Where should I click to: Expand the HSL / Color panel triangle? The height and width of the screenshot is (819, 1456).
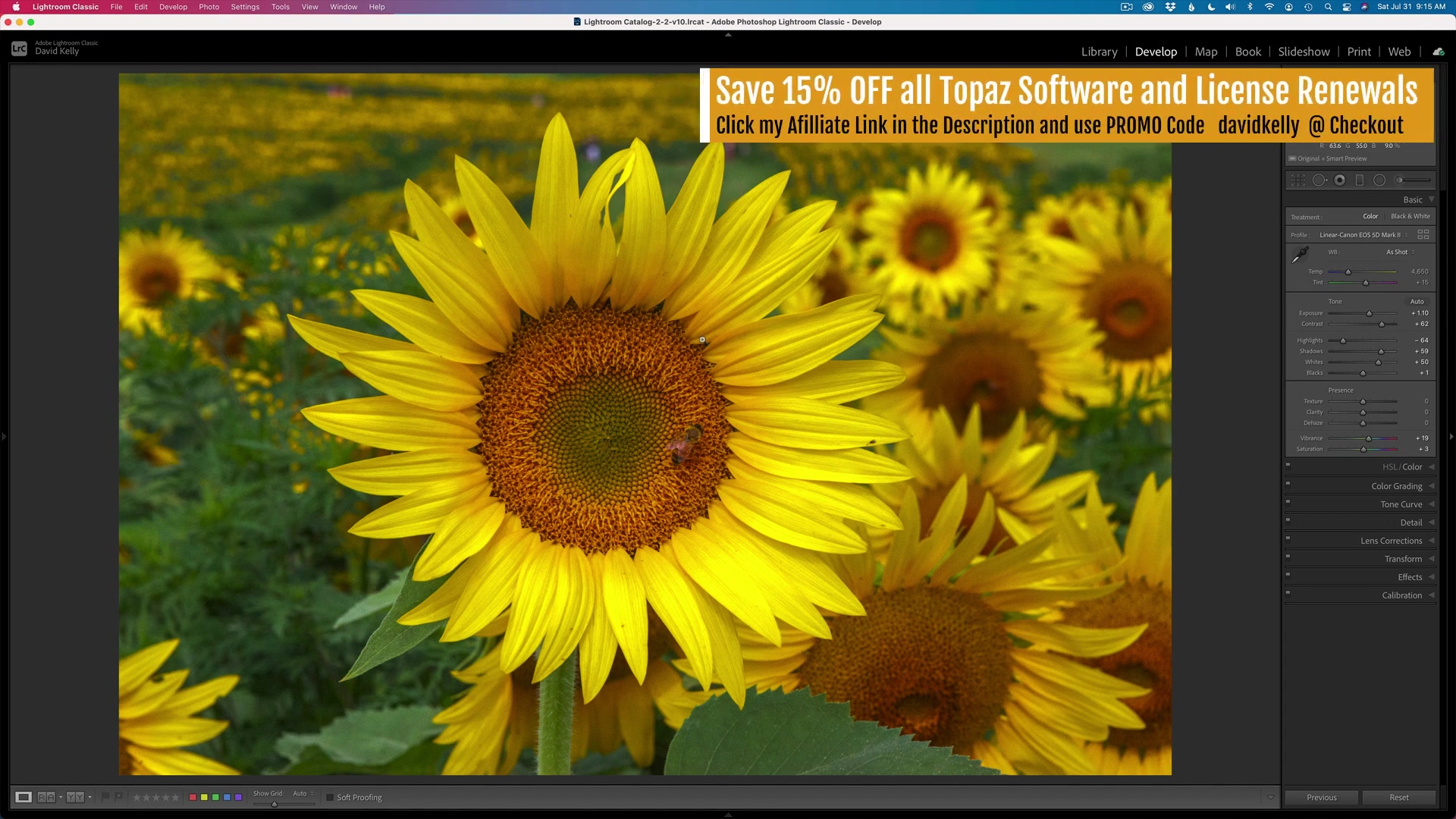coord(1432,467)
